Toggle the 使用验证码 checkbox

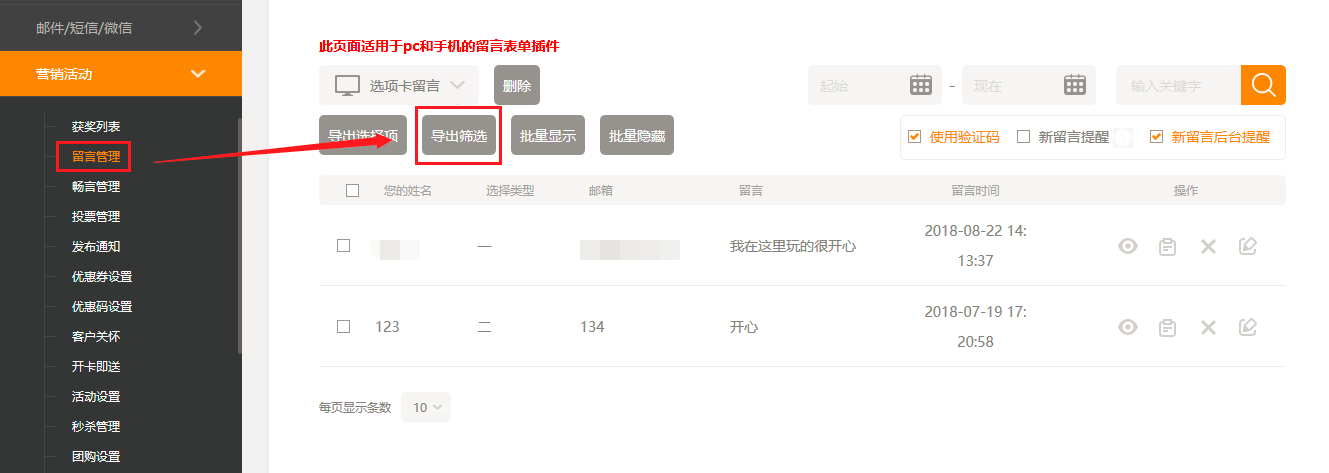coord(914,137)
